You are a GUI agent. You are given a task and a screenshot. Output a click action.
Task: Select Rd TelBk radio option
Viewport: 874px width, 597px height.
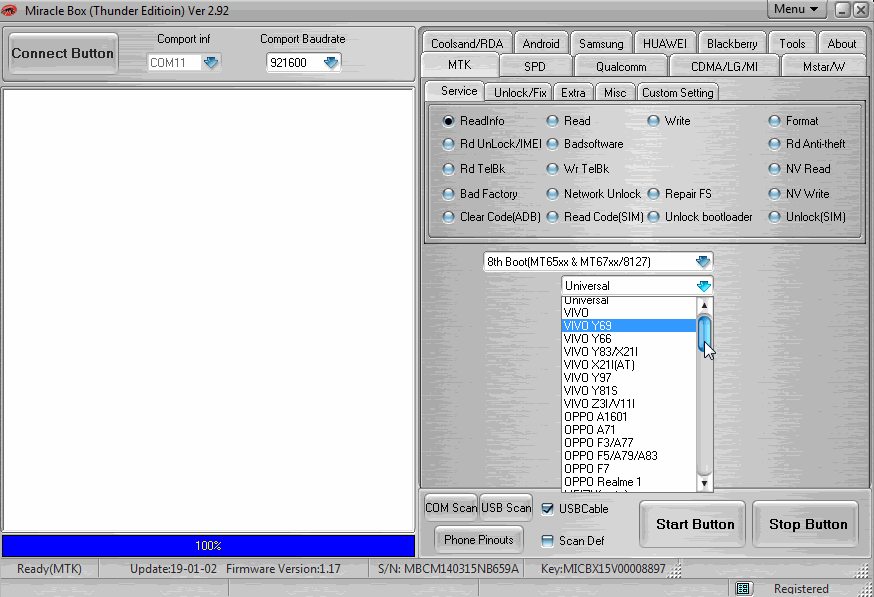(448, 169)
